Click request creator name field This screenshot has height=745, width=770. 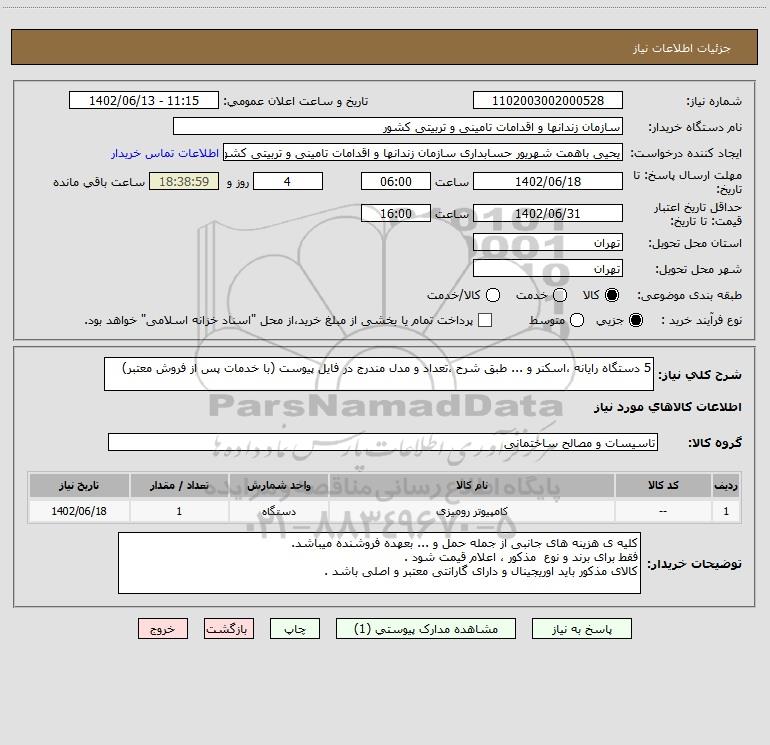[x=423, y=152]
